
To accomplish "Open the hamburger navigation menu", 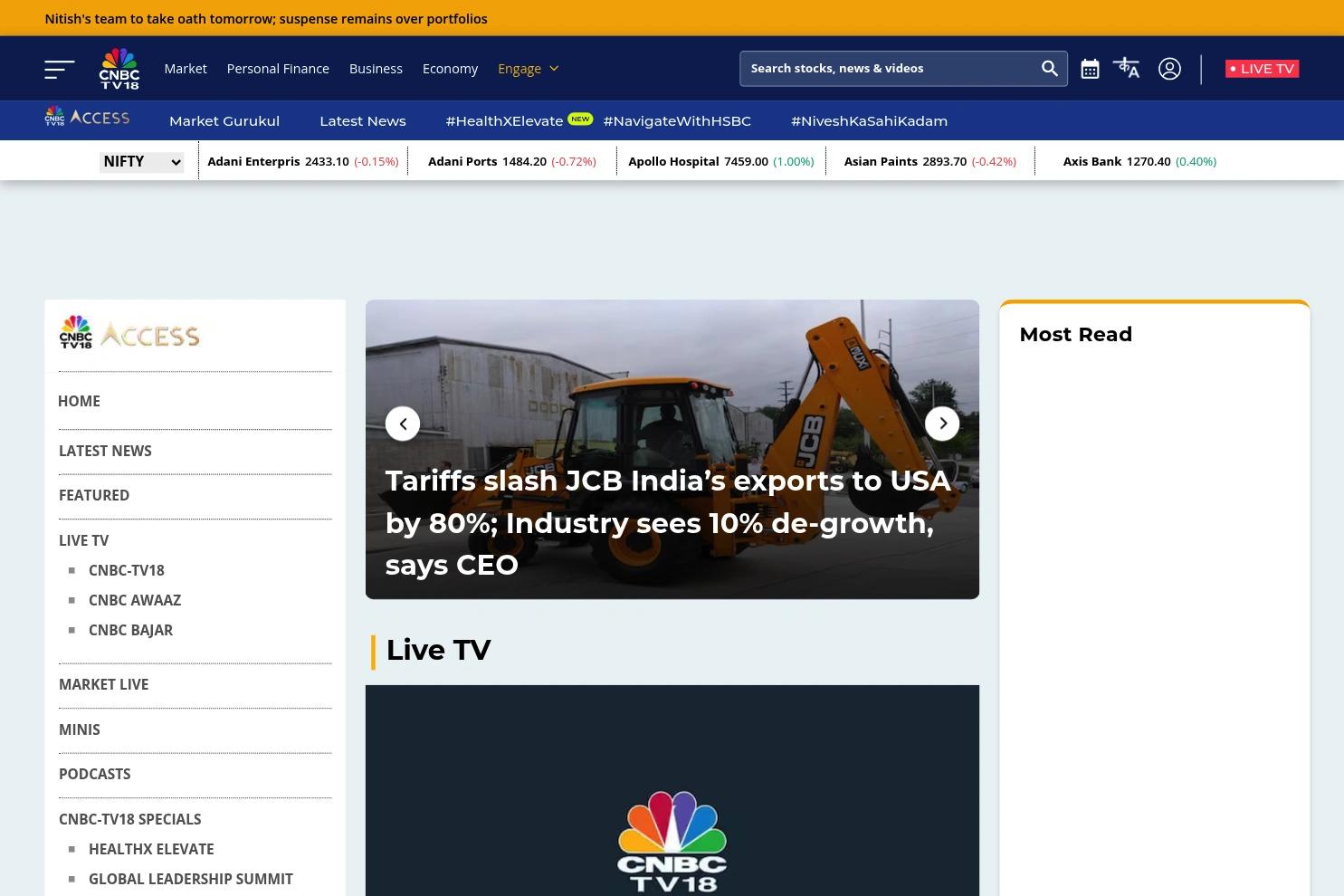I will (59, 68).
